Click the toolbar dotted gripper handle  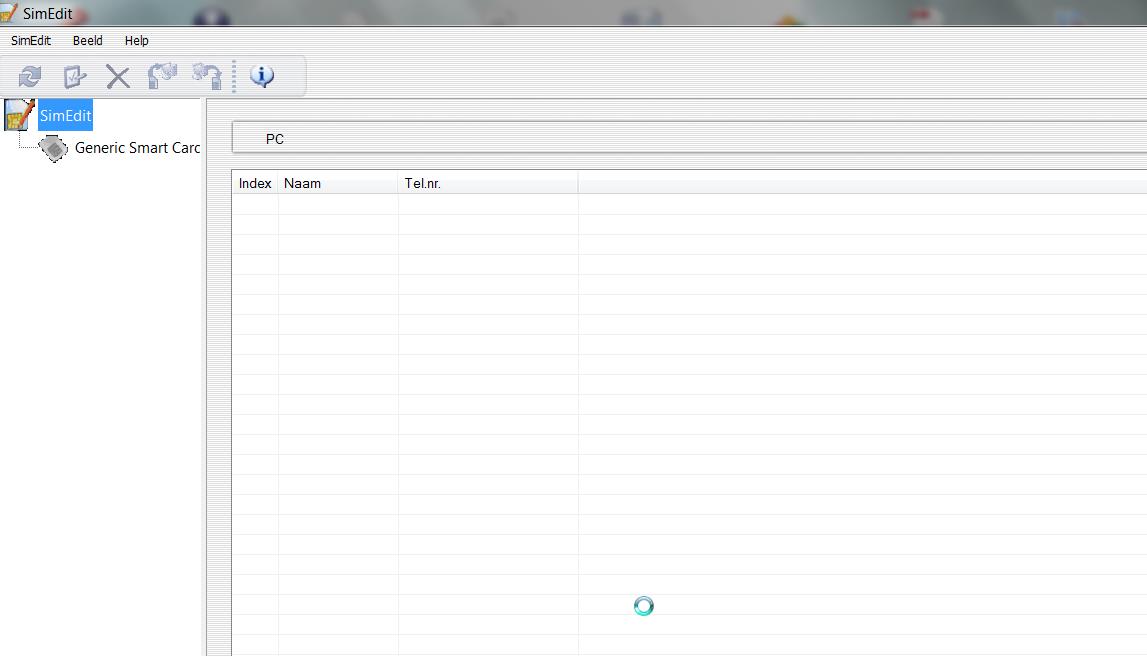[234, 76]
